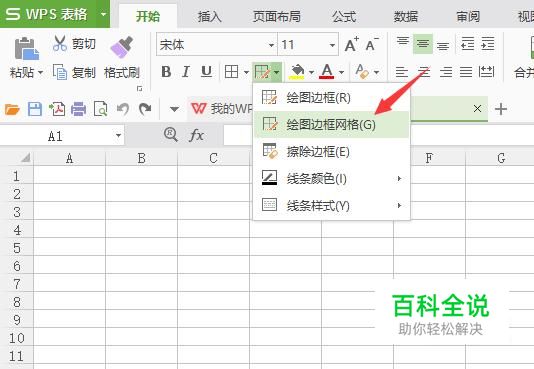Image resolution: width=534 pixels, height=369 pixels.
Task: Collapse the draw border dropdown arrow
Action: pos(277,72)
